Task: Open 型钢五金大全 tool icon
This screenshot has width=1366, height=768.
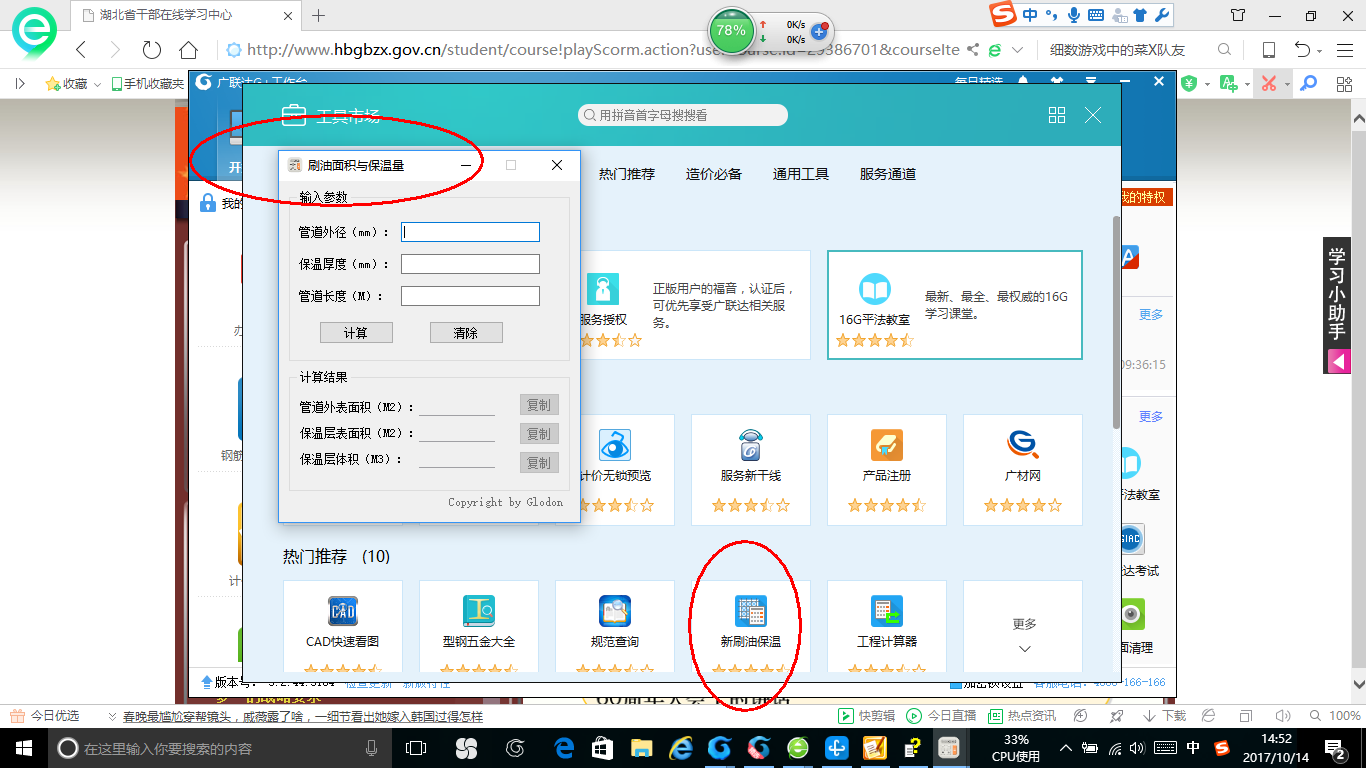Action: (479, 611)
